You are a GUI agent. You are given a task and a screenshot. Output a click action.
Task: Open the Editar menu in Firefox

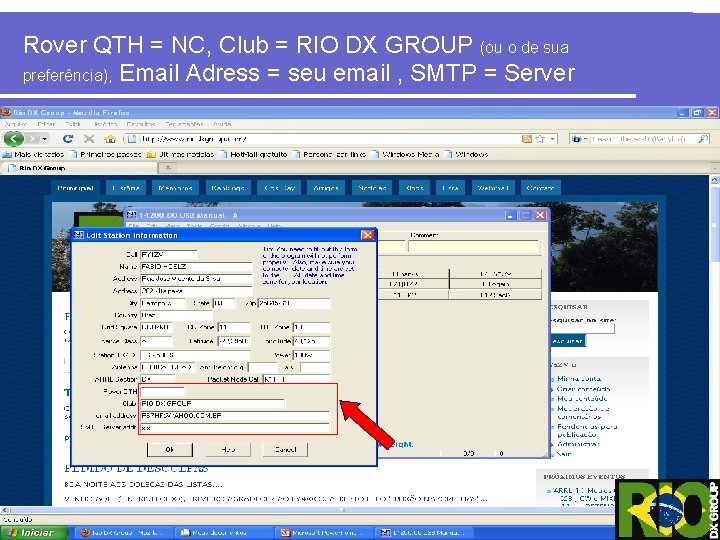click(x=46, y=124)
